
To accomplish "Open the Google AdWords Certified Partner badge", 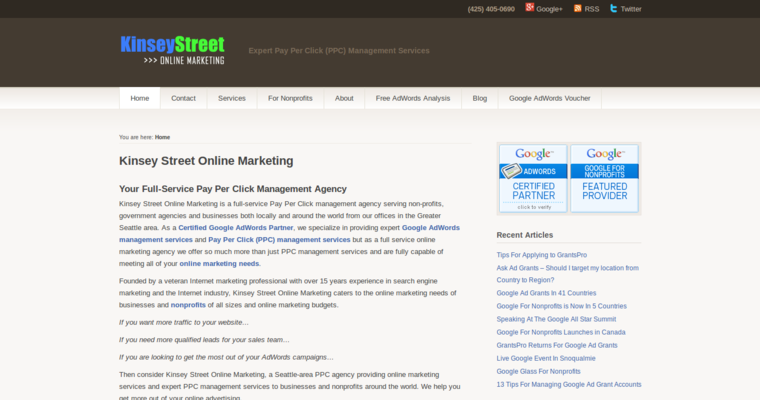I will (533, 178).
